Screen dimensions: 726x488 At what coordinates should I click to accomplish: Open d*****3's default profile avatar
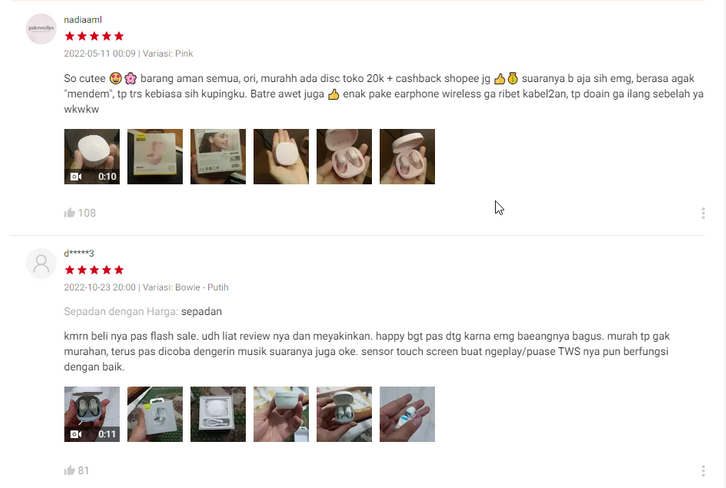pos(41,263)
